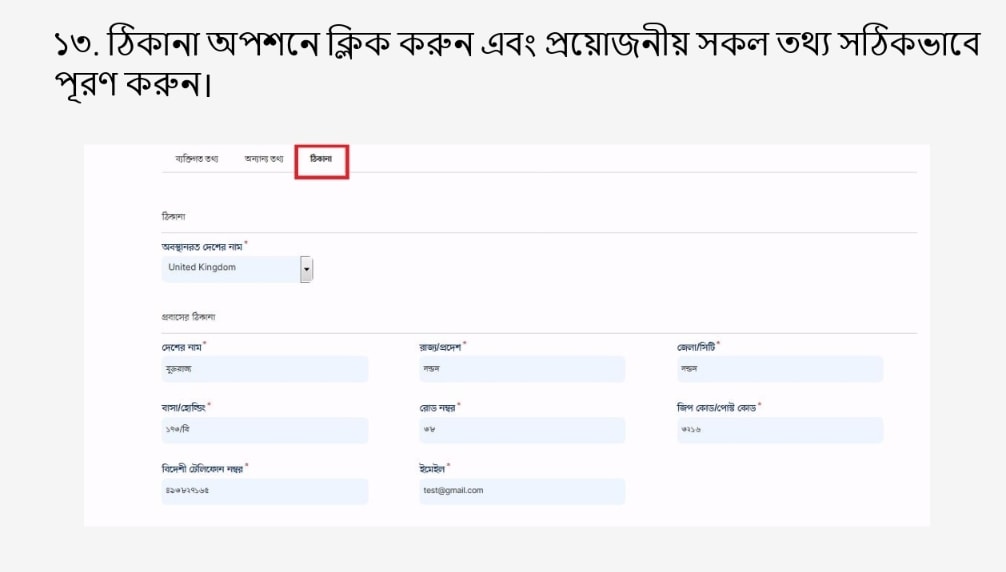Click the বিদেশী টেলিফোন নম্বর label text
The width and height of the screenshot is (1006, 572).
point(202,468)
